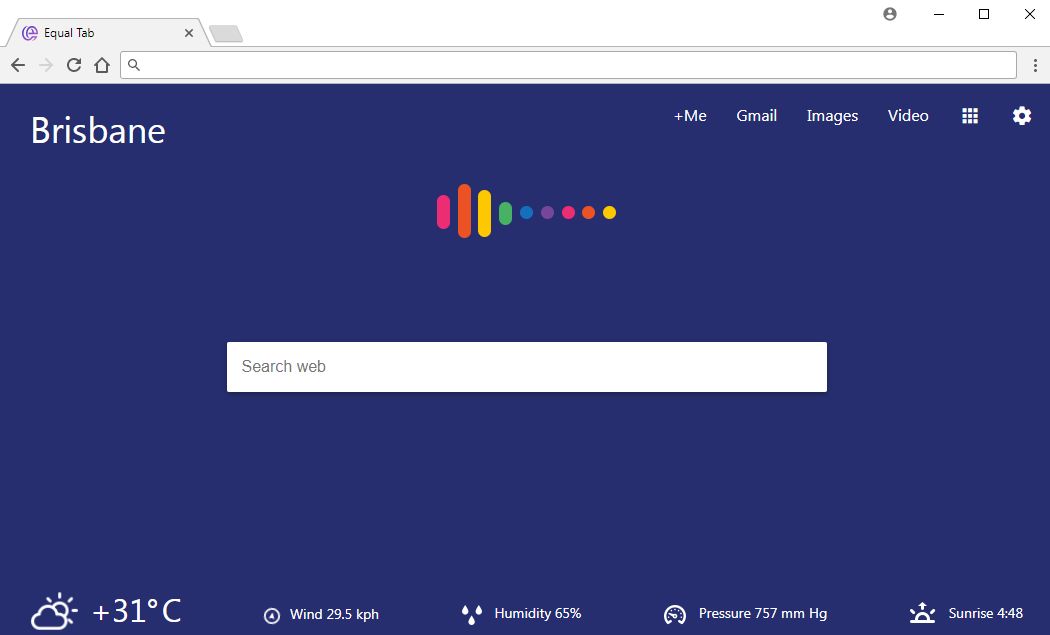
Task: Click the browser address bar
Action: 569,65
